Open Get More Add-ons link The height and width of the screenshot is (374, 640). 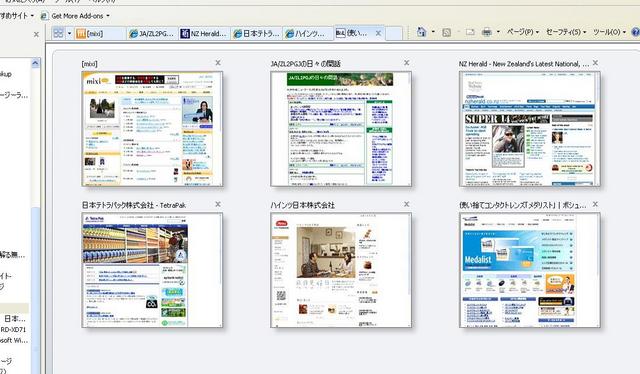pyautogui.click(x=73, y=16)
